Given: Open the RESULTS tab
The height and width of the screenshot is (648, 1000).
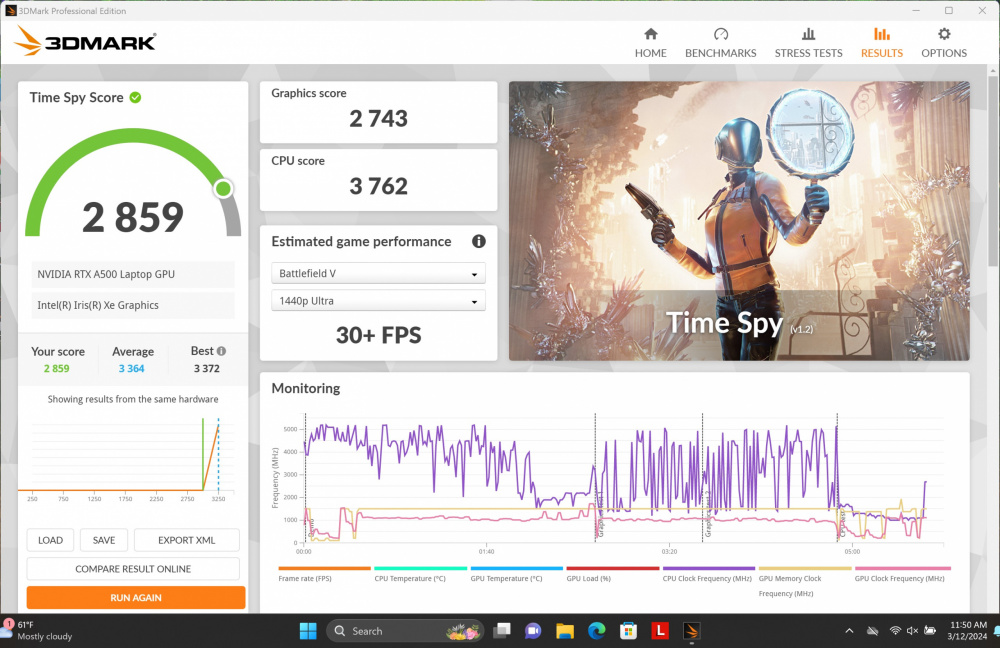Looking at the screenshot, I should [x=881, y=43].
